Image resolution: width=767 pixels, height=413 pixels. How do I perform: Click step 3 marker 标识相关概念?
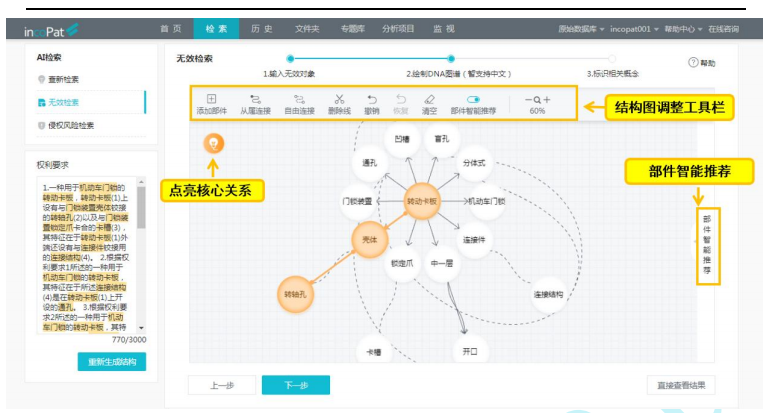tap(612, 59)
